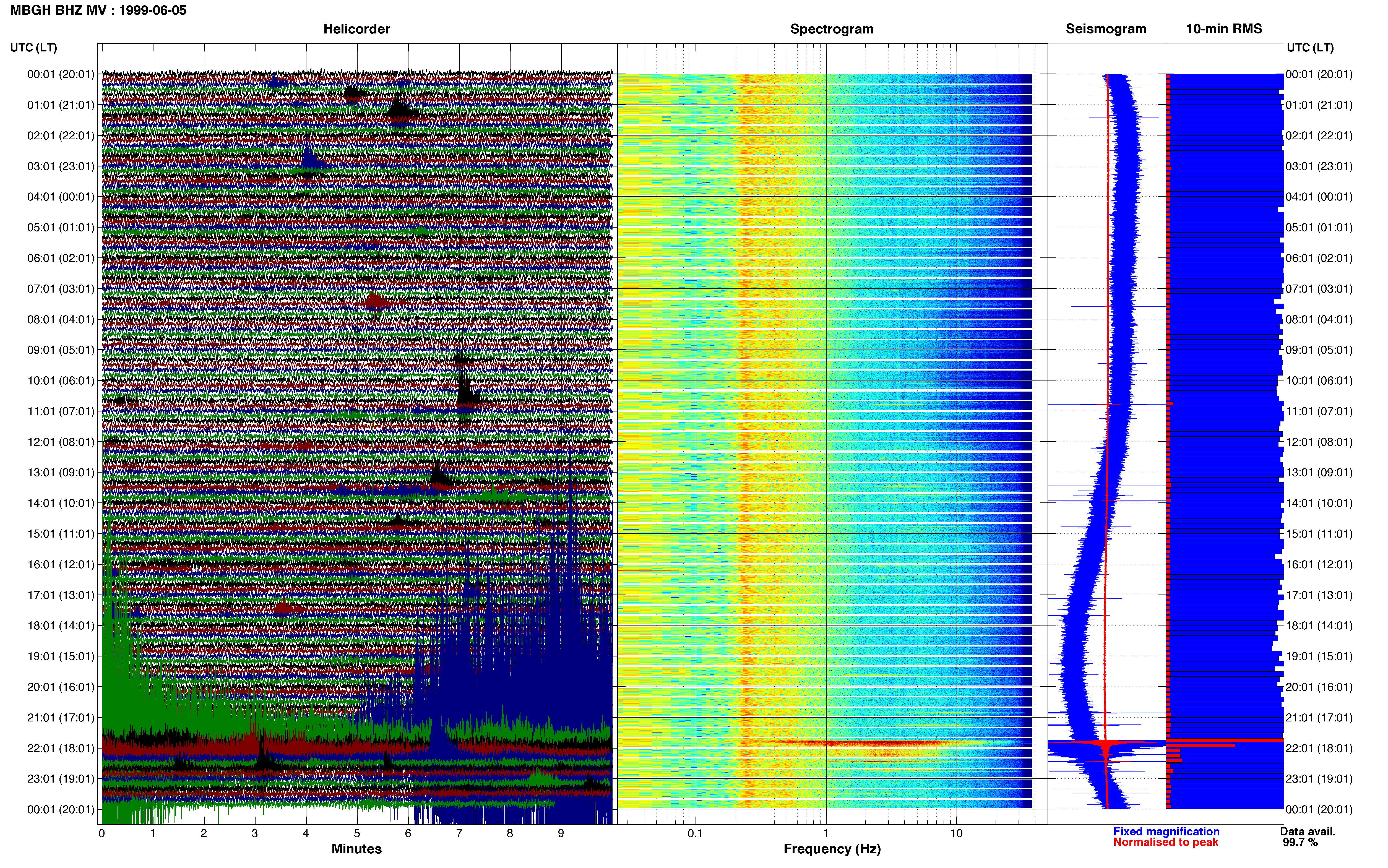The height and width of the screenshot is (868, 1388).
Task: Click left time label '02:01 (22:01)'
Action: pyautogui.click(x=61, y=135)
